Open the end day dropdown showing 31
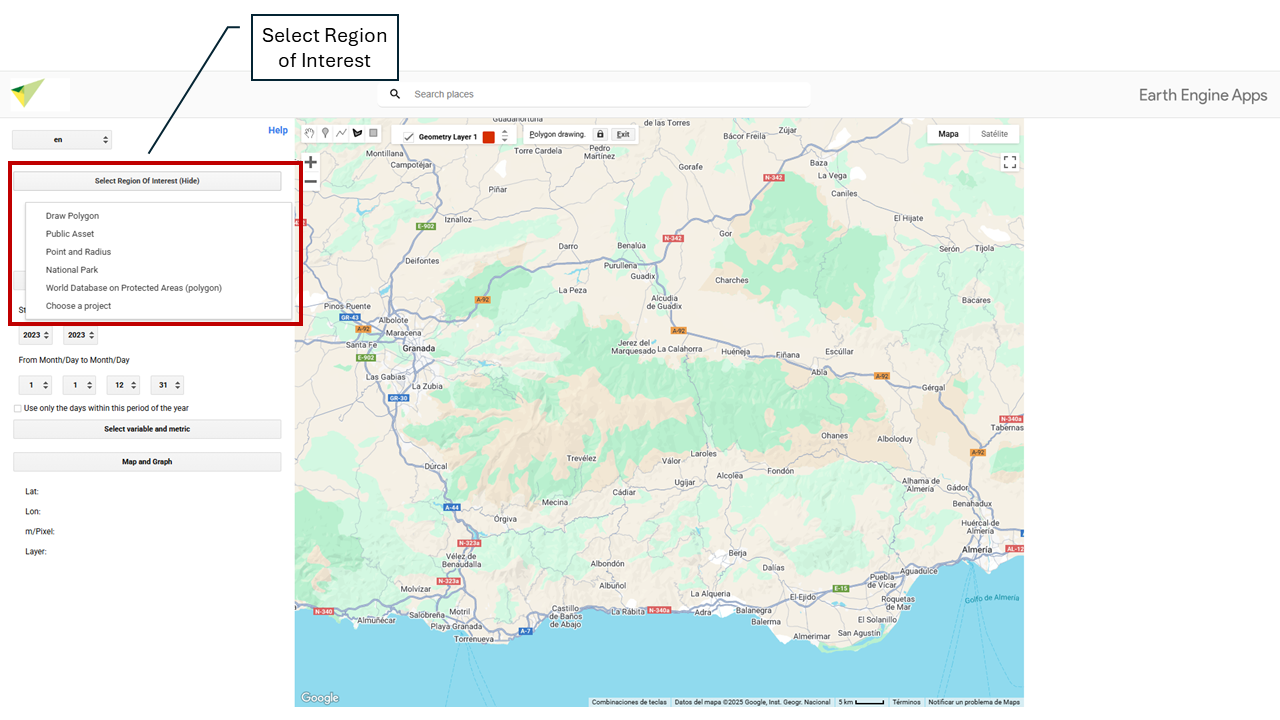 (167, 385)
